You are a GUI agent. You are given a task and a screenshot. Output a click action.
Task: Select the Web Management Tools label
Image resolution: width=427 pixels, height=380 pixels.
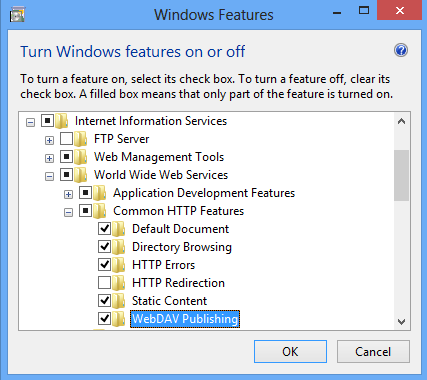pyautogui.click(x=159, y=157)
